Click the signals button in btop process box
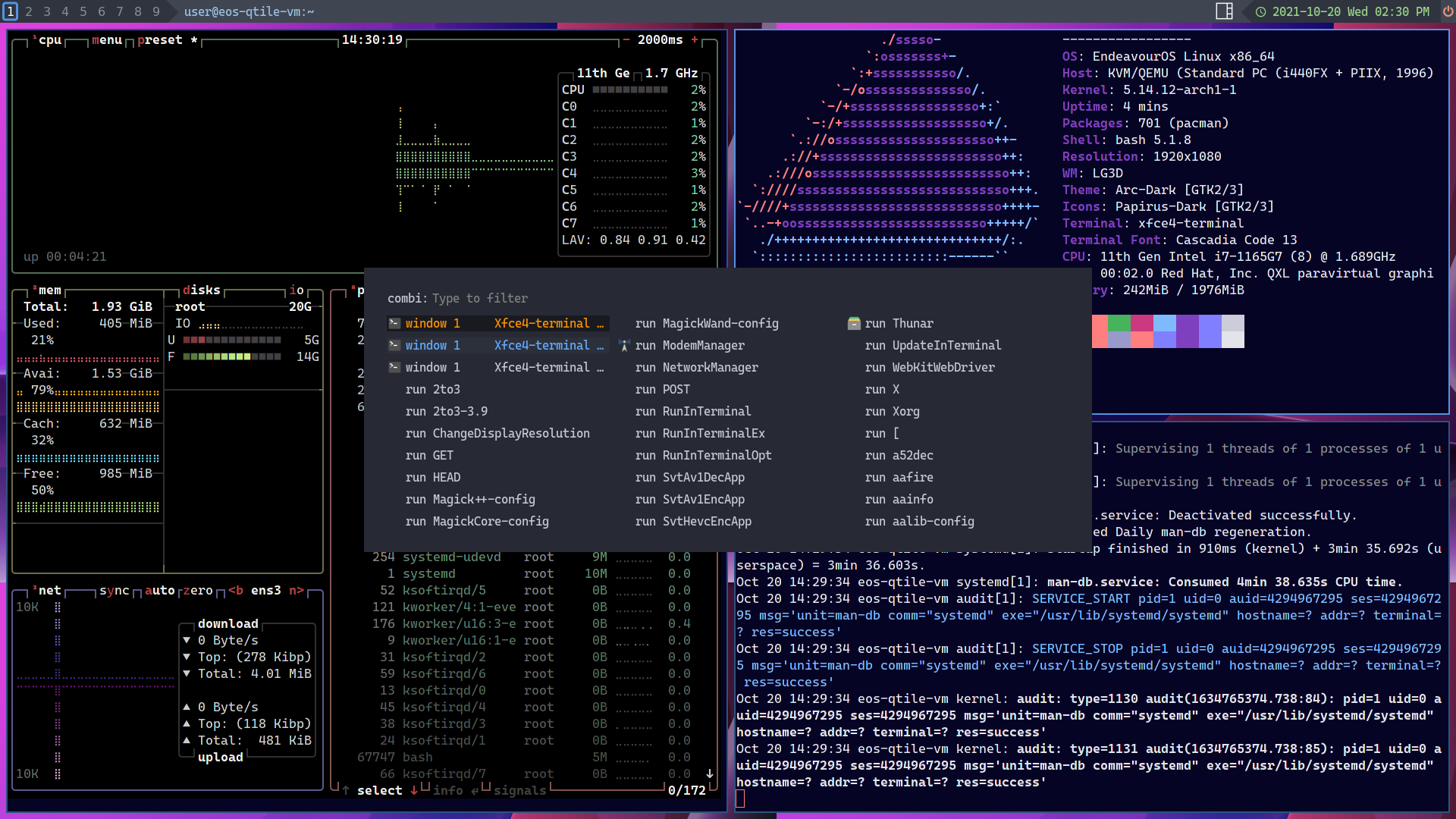The width and height of the screenshot is (1456, 819). [520, 790]
